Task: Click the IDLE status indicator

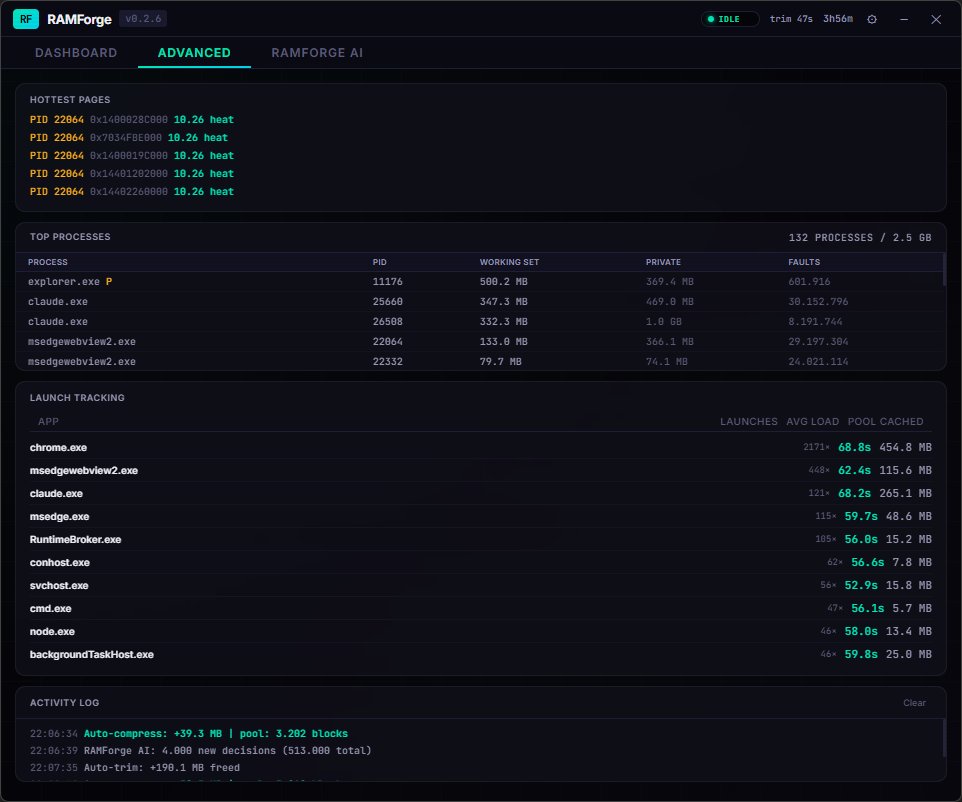Action: coord(730,19)
